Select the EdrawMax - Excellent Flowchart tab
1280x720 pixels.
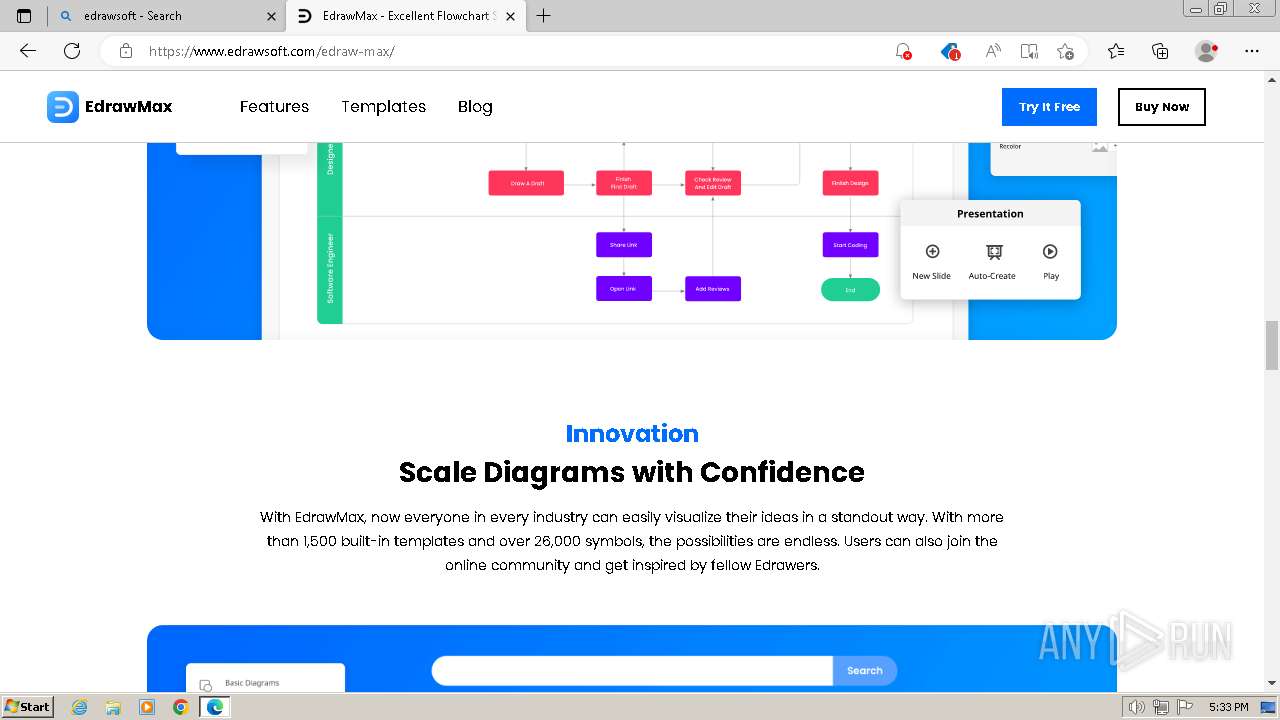[405, 16]
